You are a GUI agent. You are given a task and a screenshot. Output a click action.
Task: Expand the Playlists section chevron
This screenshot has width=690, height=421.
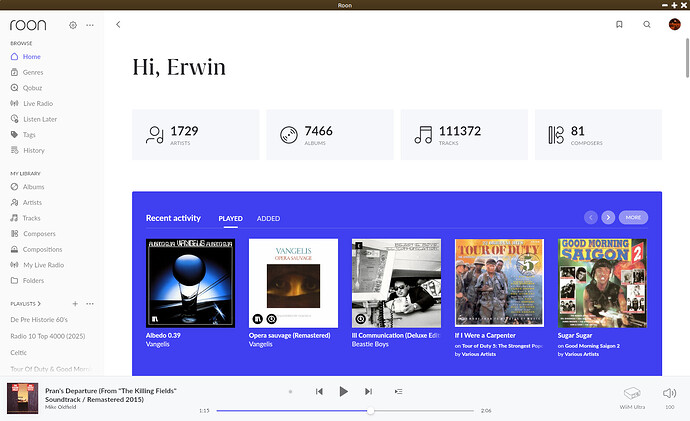tap(39, 304)
